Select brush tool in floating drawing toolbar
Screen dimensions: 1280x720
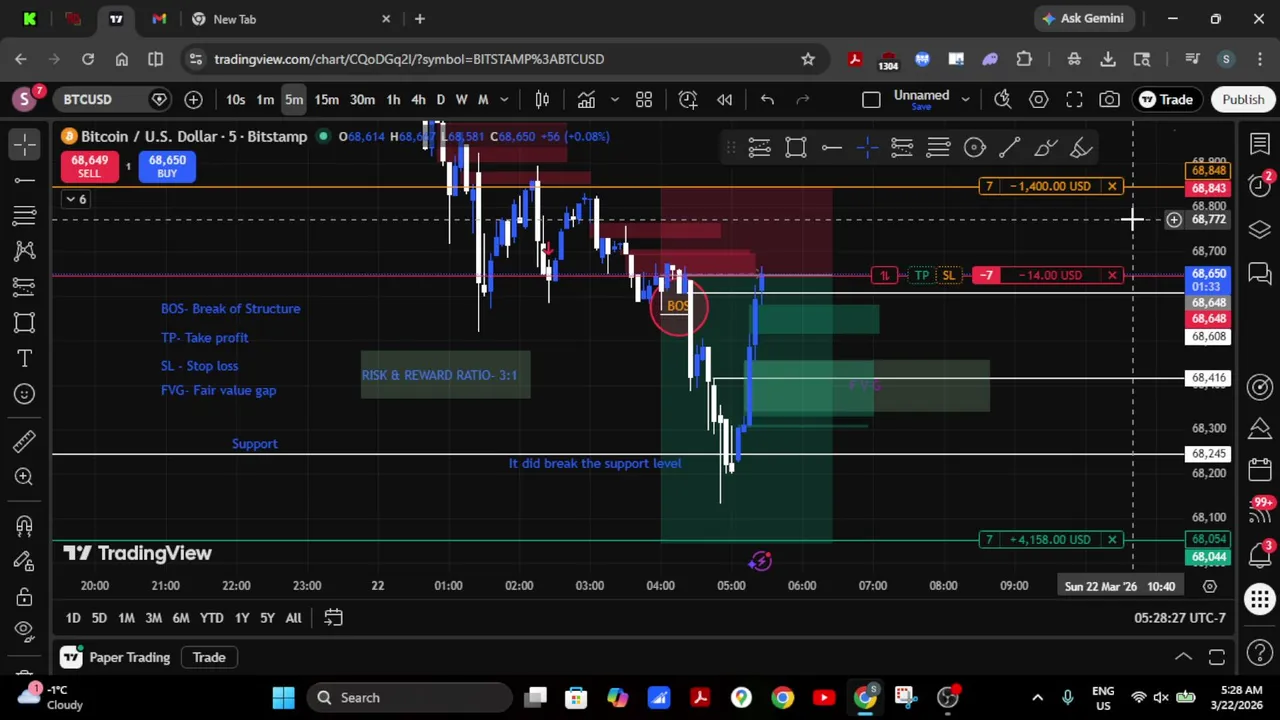[x=1046, y=148]
